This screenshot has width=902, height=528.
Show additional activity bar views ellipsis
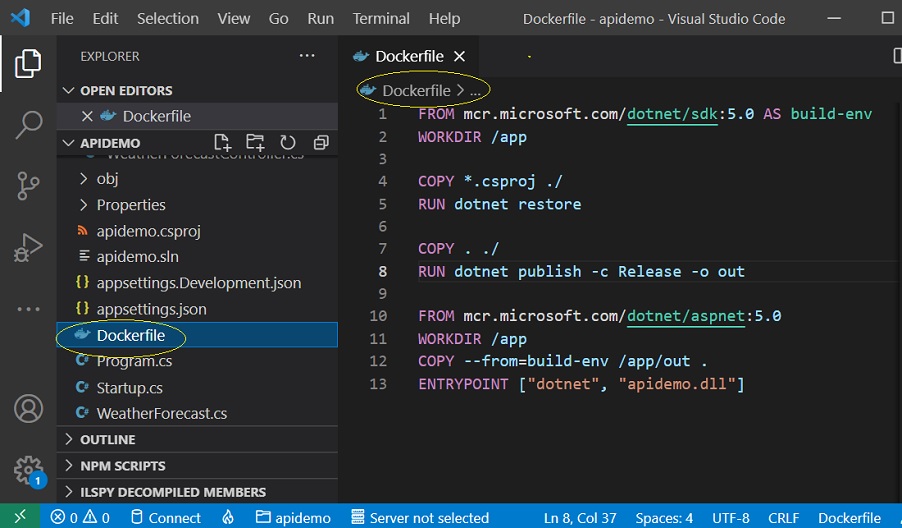click(x=28, y=309)
